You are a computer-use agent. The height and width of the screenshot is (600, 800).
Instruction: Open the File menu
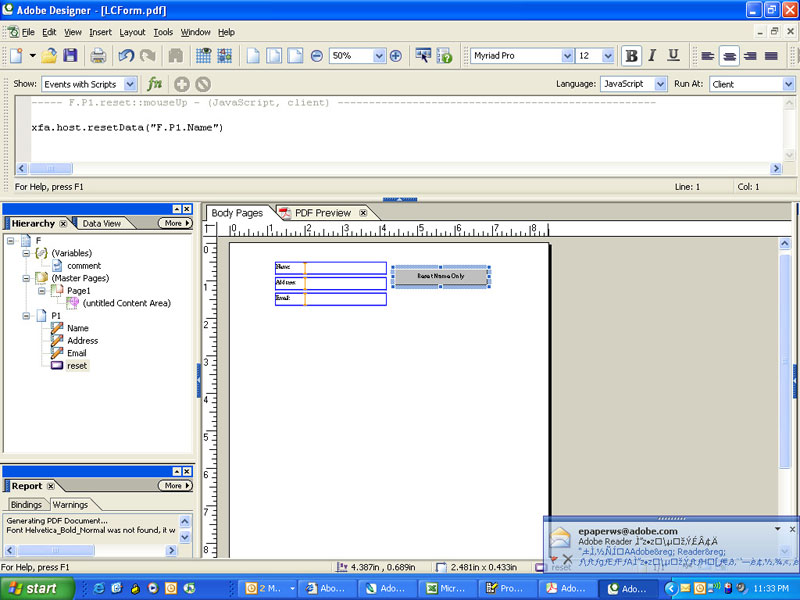(28, 32)
